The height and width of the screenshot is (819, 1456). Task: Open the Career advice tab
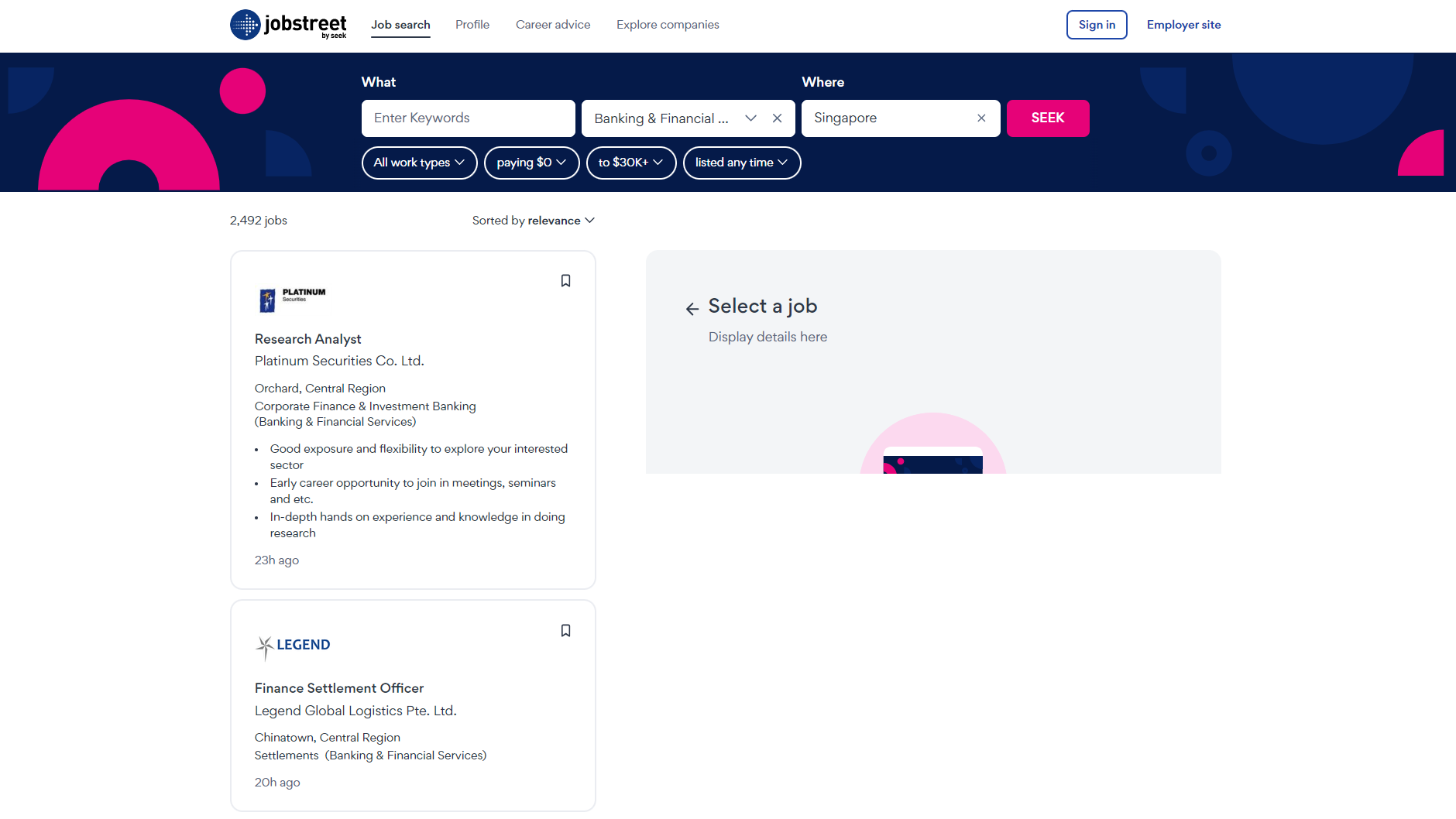[553, 25]
